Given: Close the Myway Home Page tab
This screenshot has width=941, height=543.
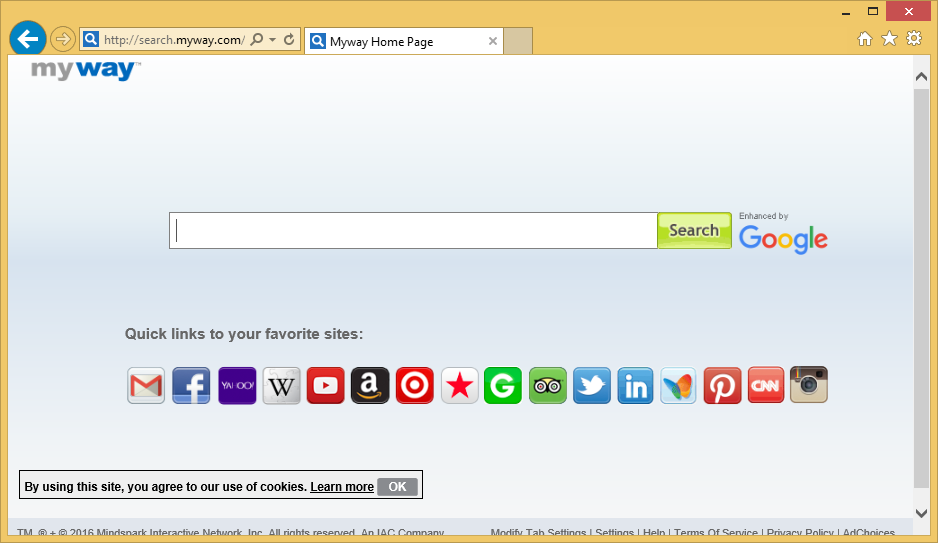Looking at the screenshot, I should [x=493, y=41].
